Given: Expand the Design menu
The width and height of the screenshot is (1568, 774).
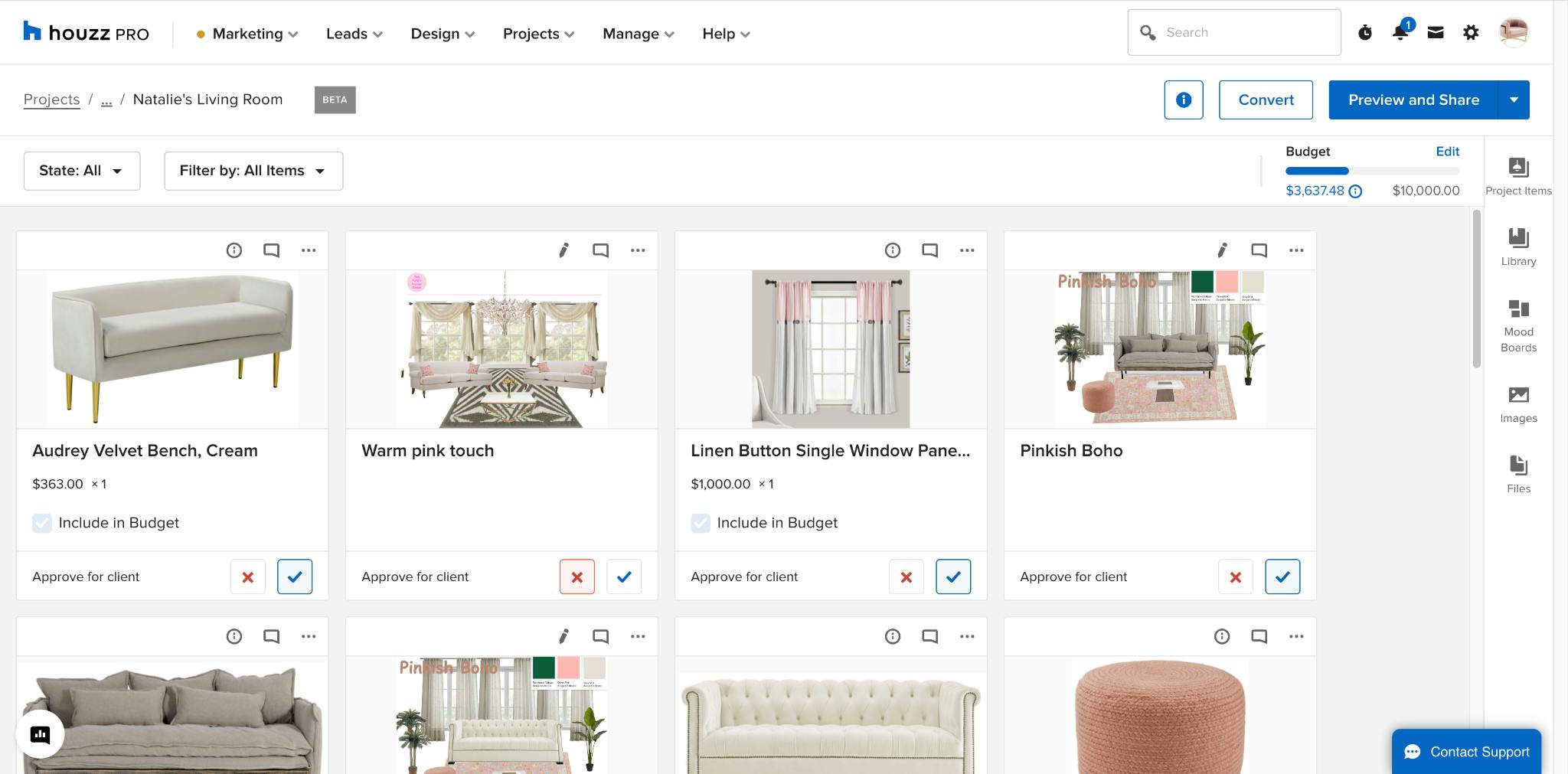Looking at the screenshot, I should pos(443,34).
